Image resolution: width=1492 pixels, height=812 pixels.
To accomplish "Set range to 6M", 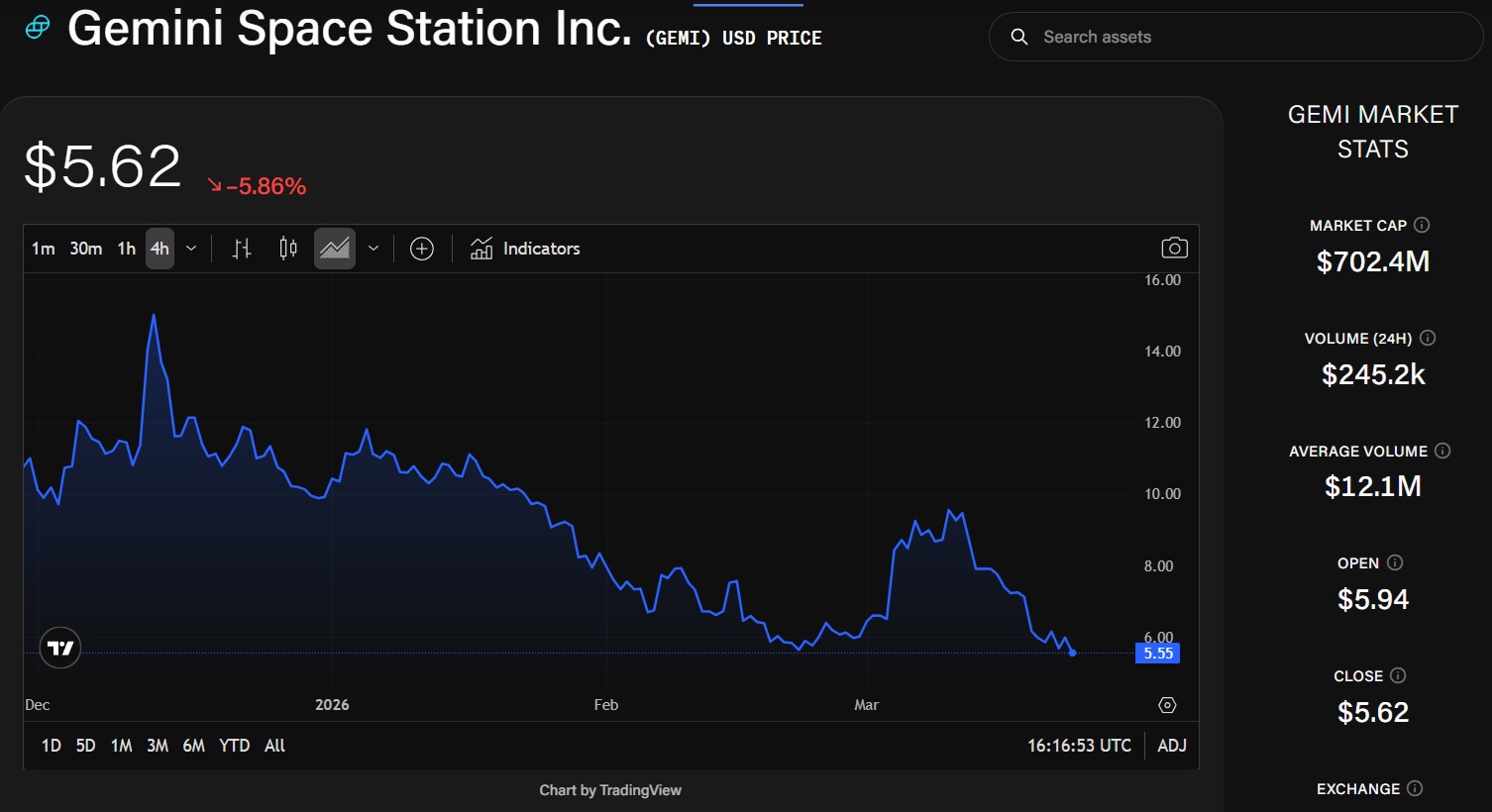I will coord(194,746).
